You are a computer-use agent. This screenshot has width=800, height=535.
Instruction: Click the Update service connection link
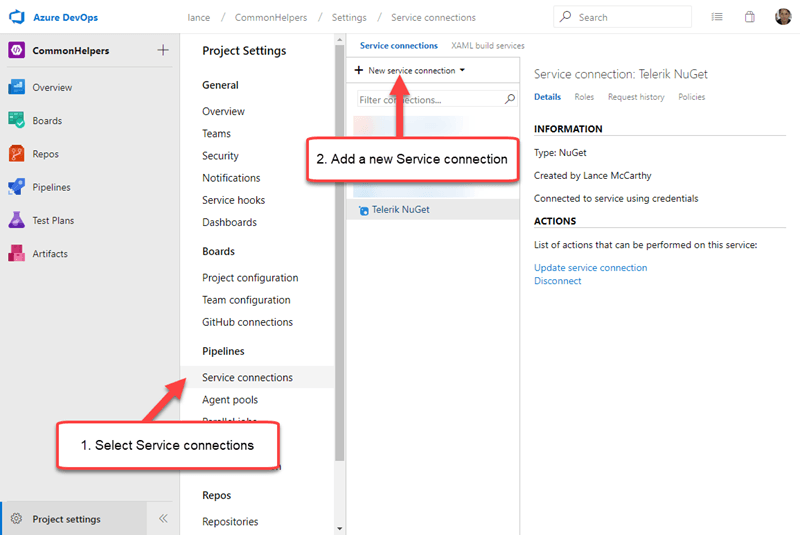click(590, 267)
